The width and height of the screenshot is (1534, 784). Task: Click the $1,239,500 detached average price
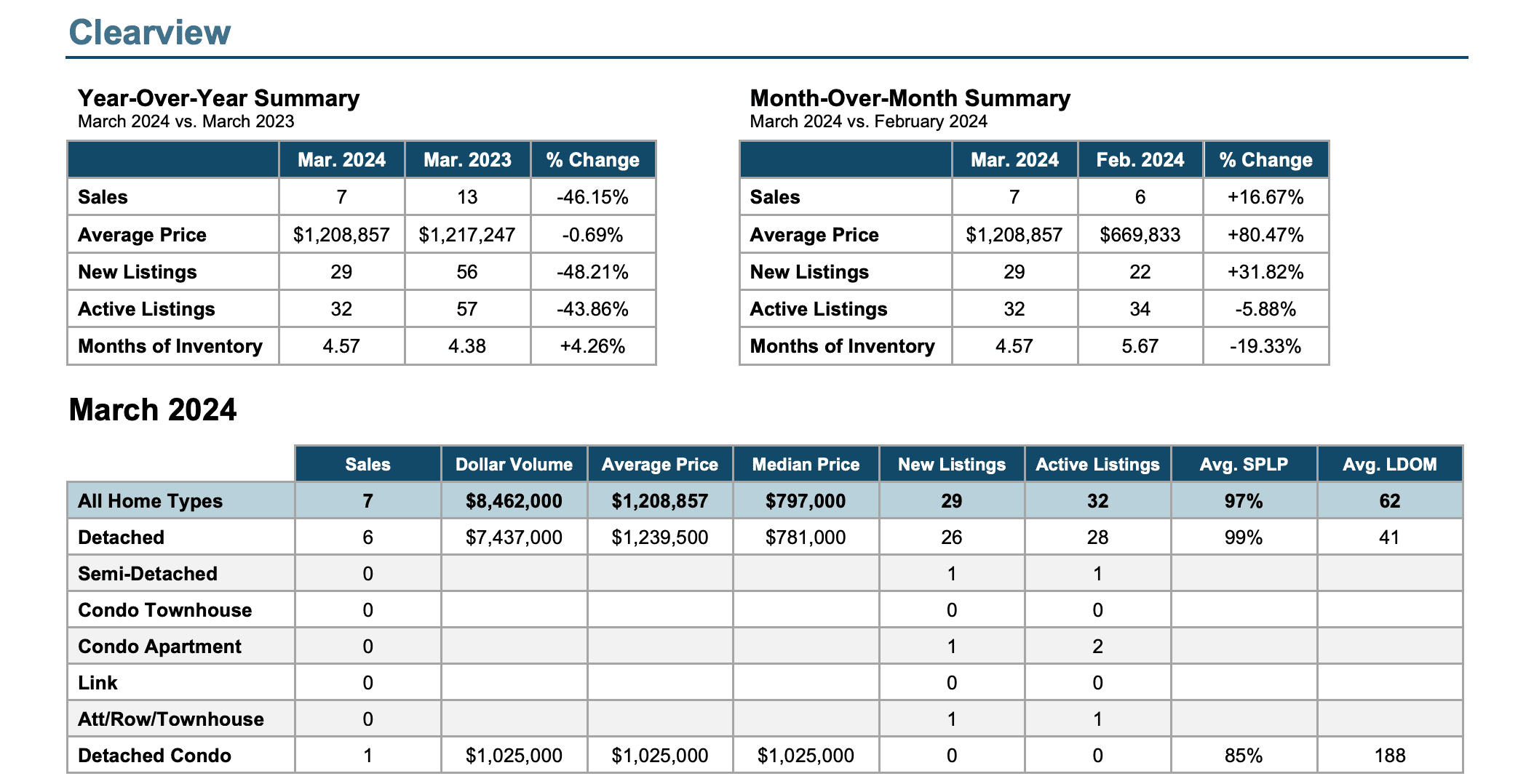click(660, 537)
